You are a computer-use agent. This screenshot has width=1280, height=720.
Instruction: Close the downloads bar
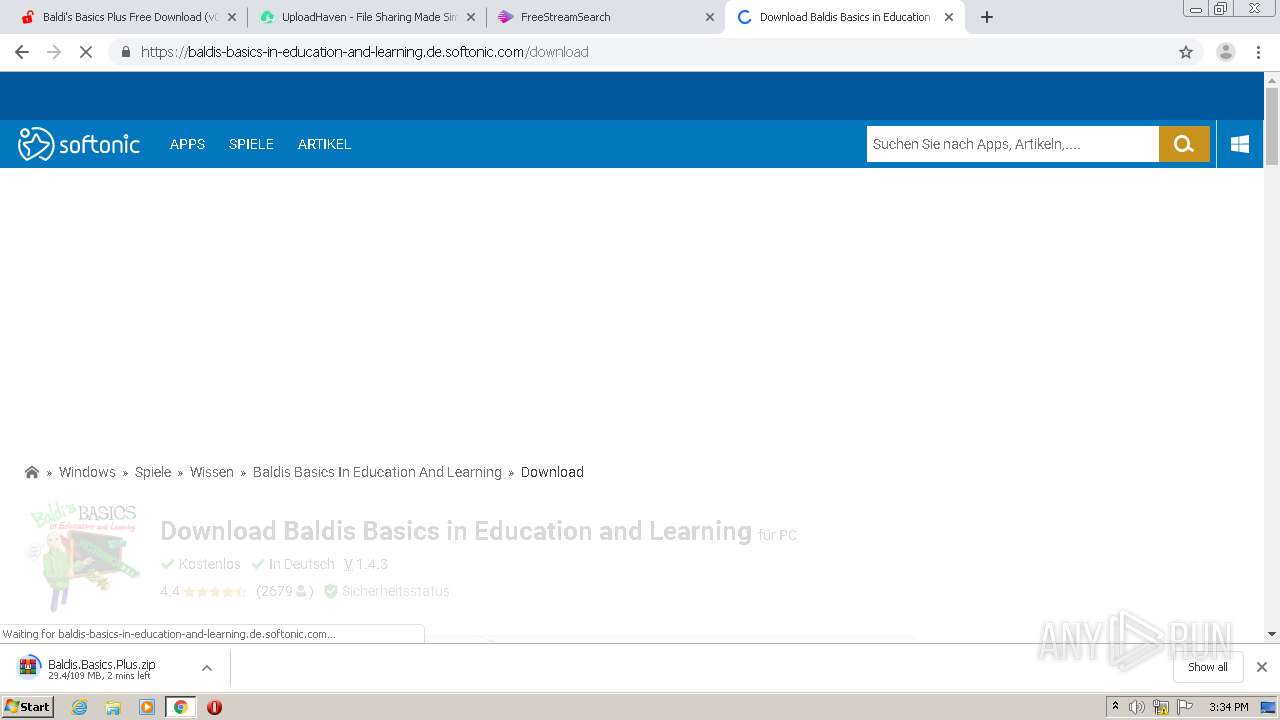tap(1262, 667)
